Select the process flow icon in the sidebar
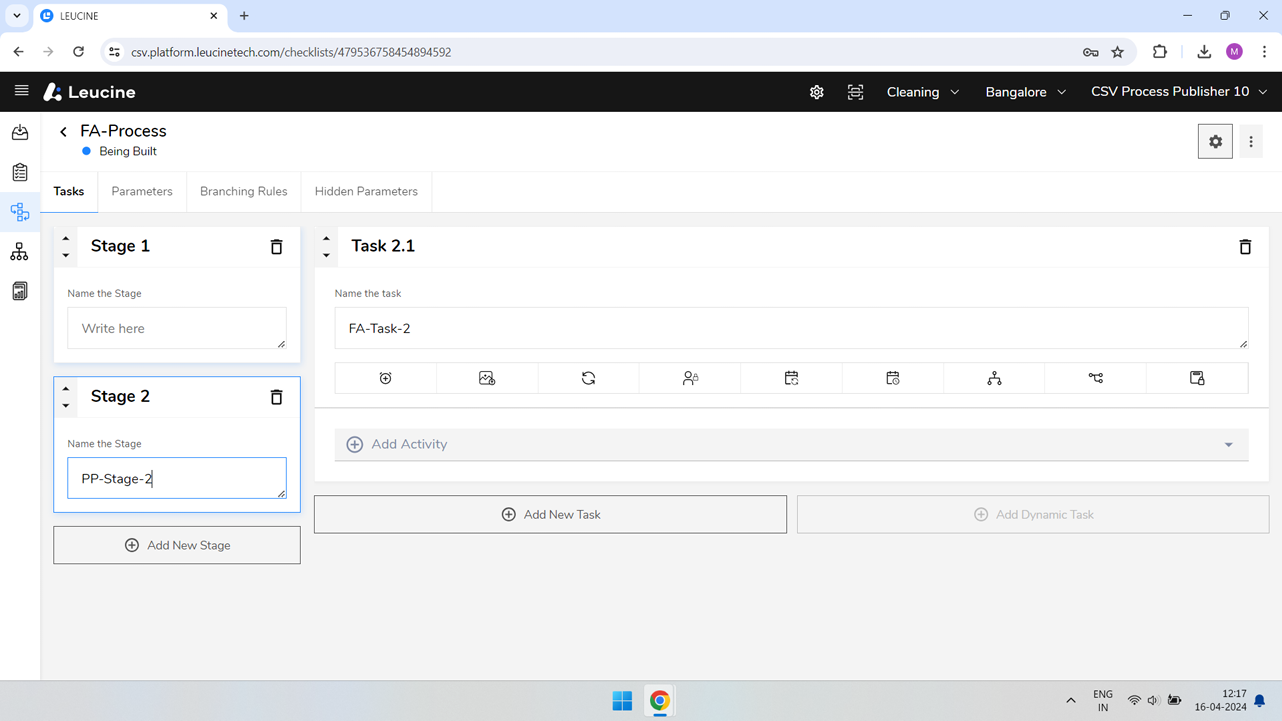Screen dimensions: 1282x721 (20, 212)
